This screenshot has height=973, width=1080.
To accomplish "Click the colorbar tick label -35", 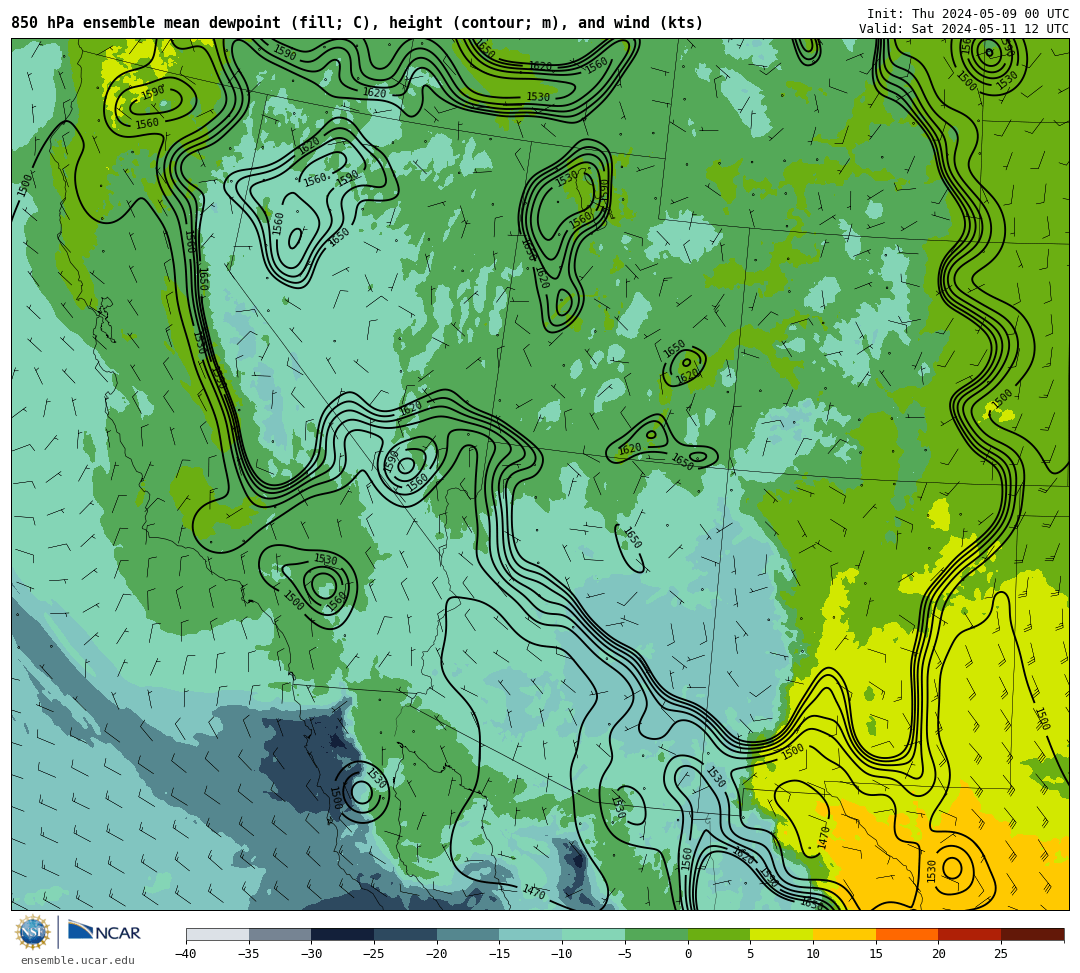I will tap(249, 954).
